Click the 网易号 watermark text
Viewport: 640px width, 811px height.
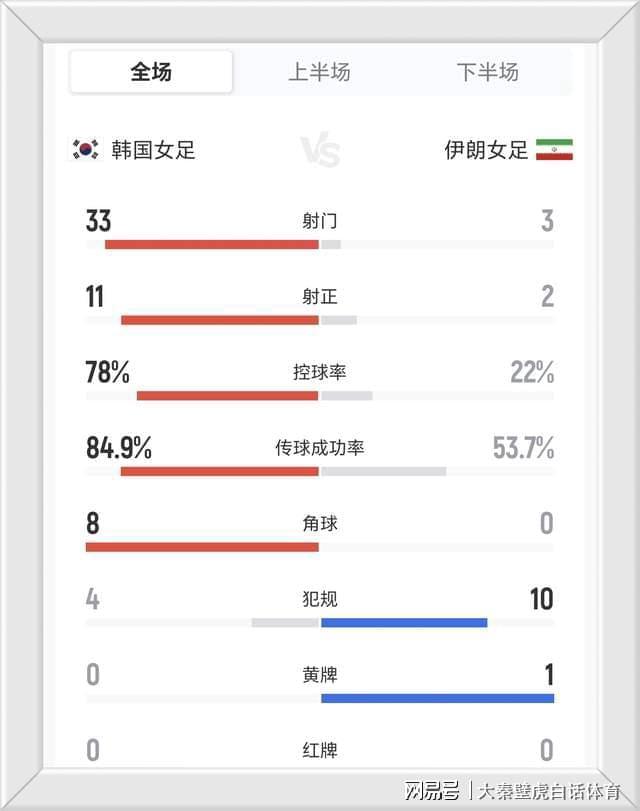point(435,791)
